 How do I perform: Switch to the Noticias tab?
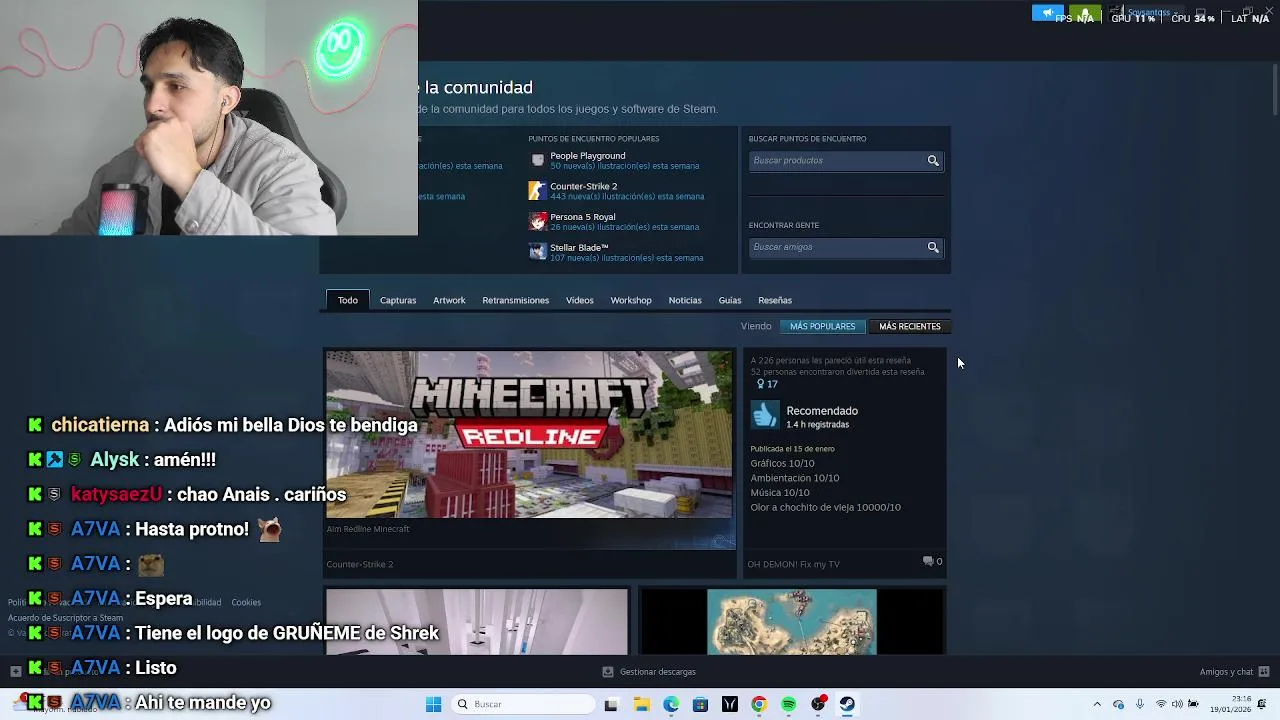(x=685, y=300)
